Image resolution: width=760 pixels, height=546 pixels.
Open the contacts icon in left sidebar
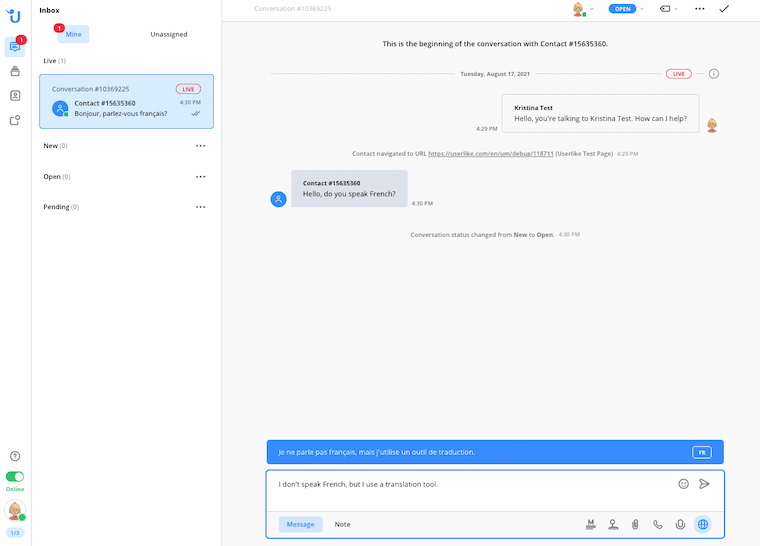tap(15, 96)
